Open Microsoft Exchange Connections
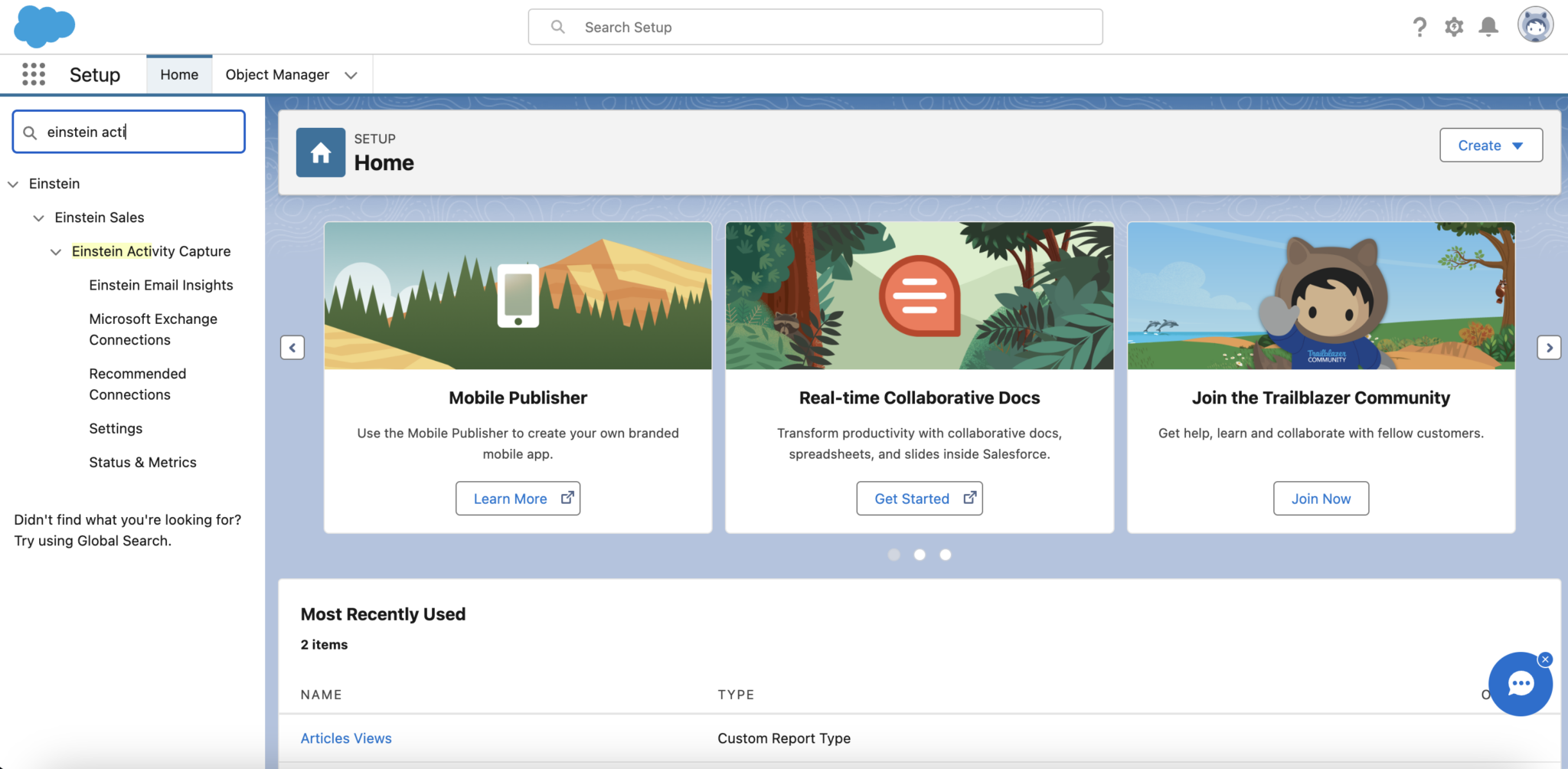The width and height of the screenshot is (1568, 769). tap(153, 329)
